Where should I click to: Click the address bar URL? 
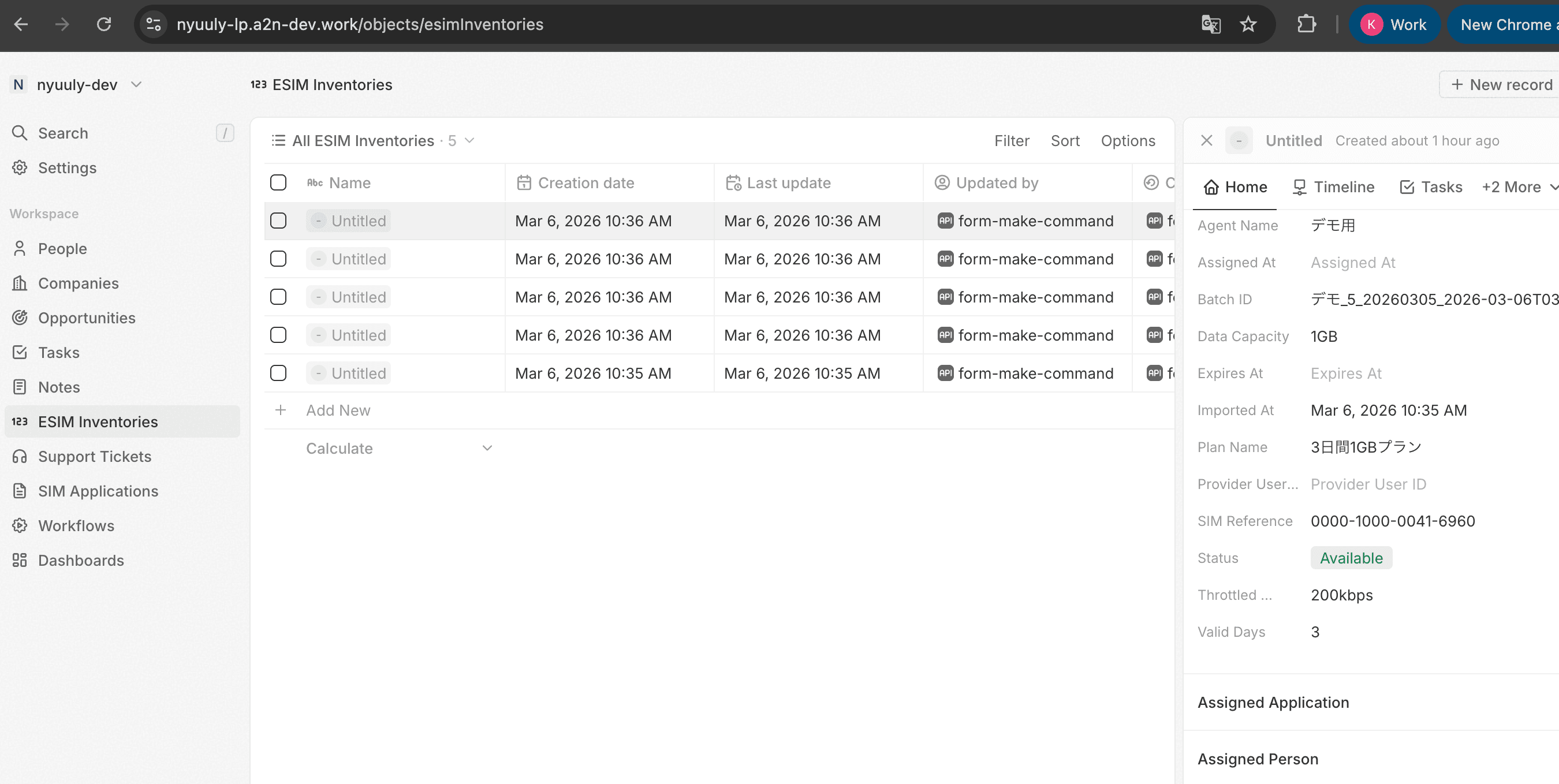[x=360, y=24]
